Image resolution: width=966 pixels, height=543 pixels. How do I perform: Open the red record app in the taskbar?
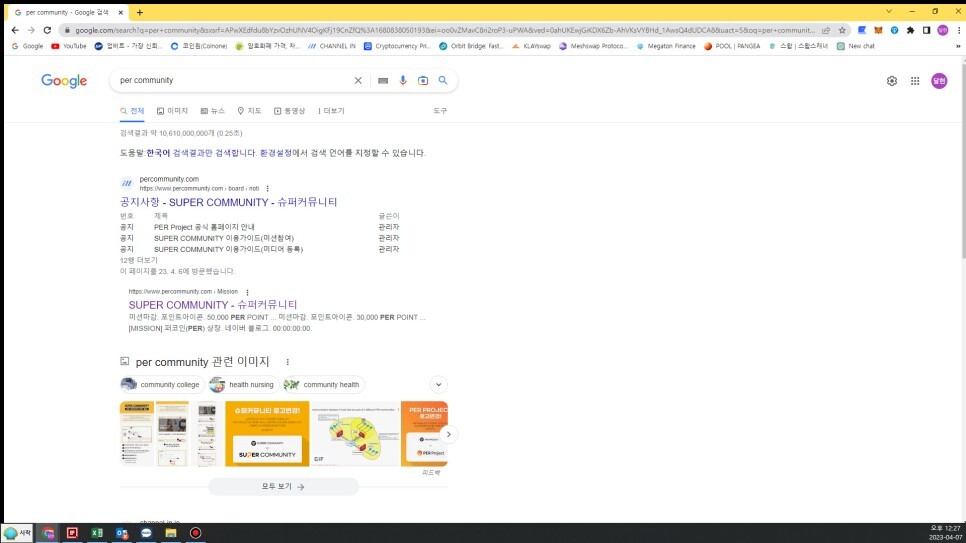coord(195,533)
